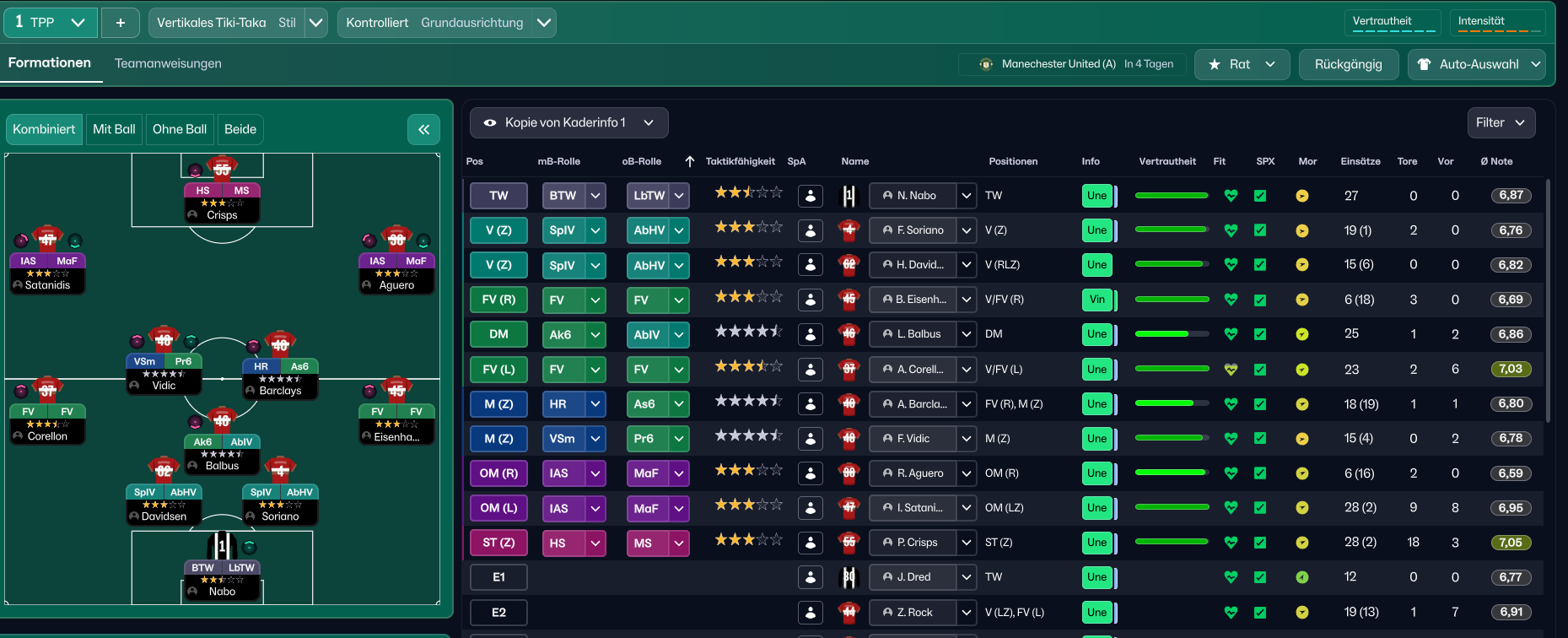The width and height of the screenshot is (1568, 638).
Task: Add a new tactic with plus button
Action: pyautogui.click(x=121, y=23)
